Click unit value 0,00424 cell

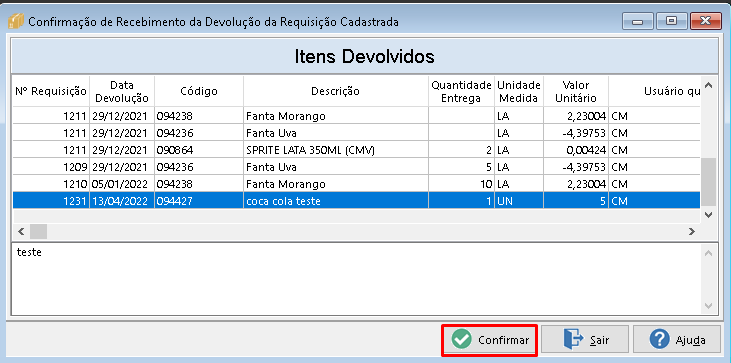(x=576, y=150)
